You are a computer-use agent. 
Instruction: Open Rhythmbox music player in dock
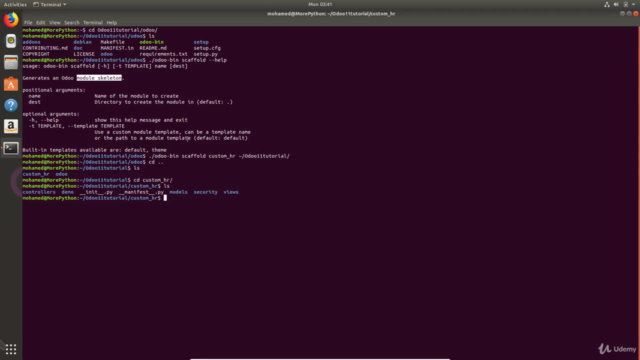tap(11, 41)
